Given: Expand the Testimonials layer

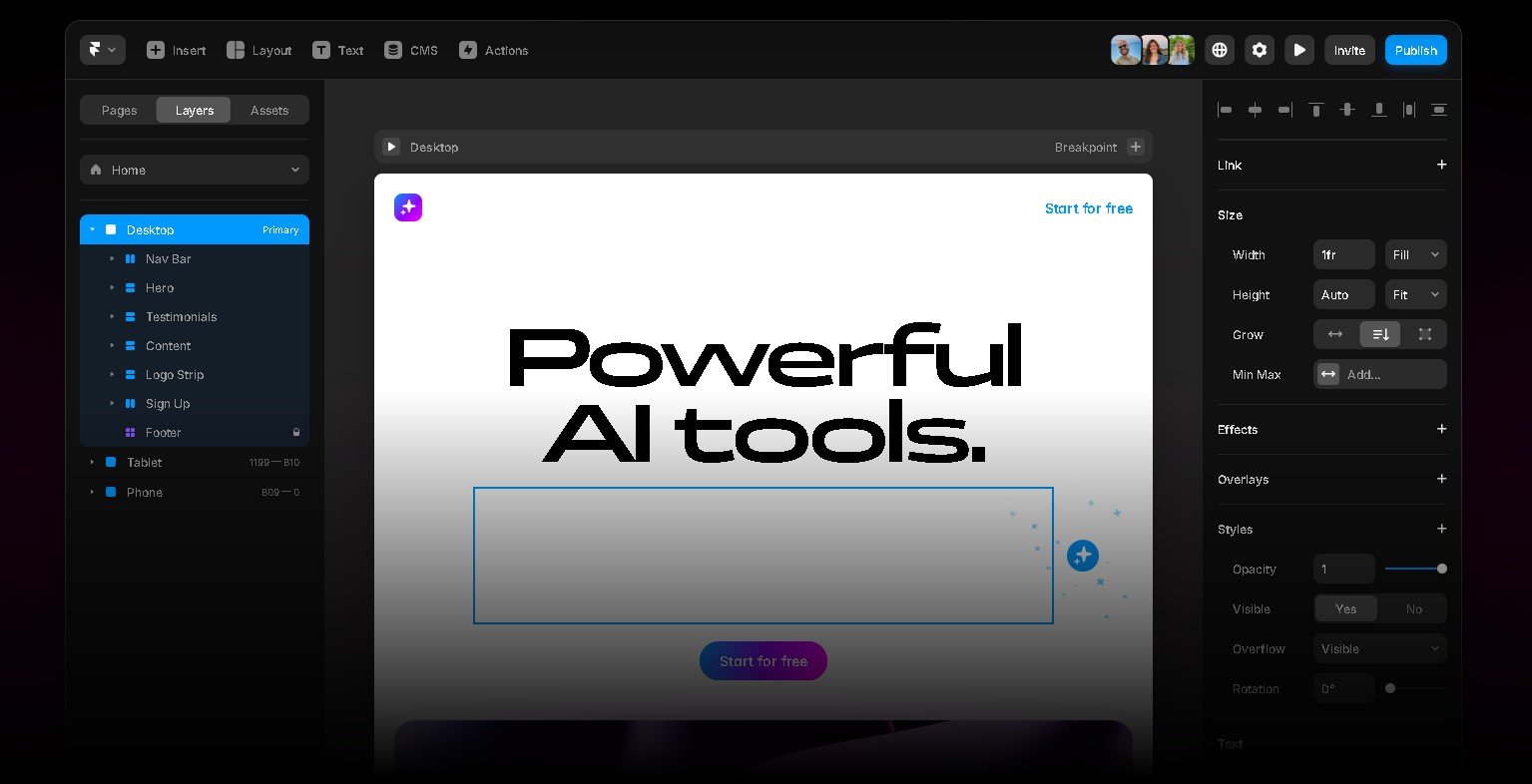Looking at the screenshot, I should [x=112, y=316].
